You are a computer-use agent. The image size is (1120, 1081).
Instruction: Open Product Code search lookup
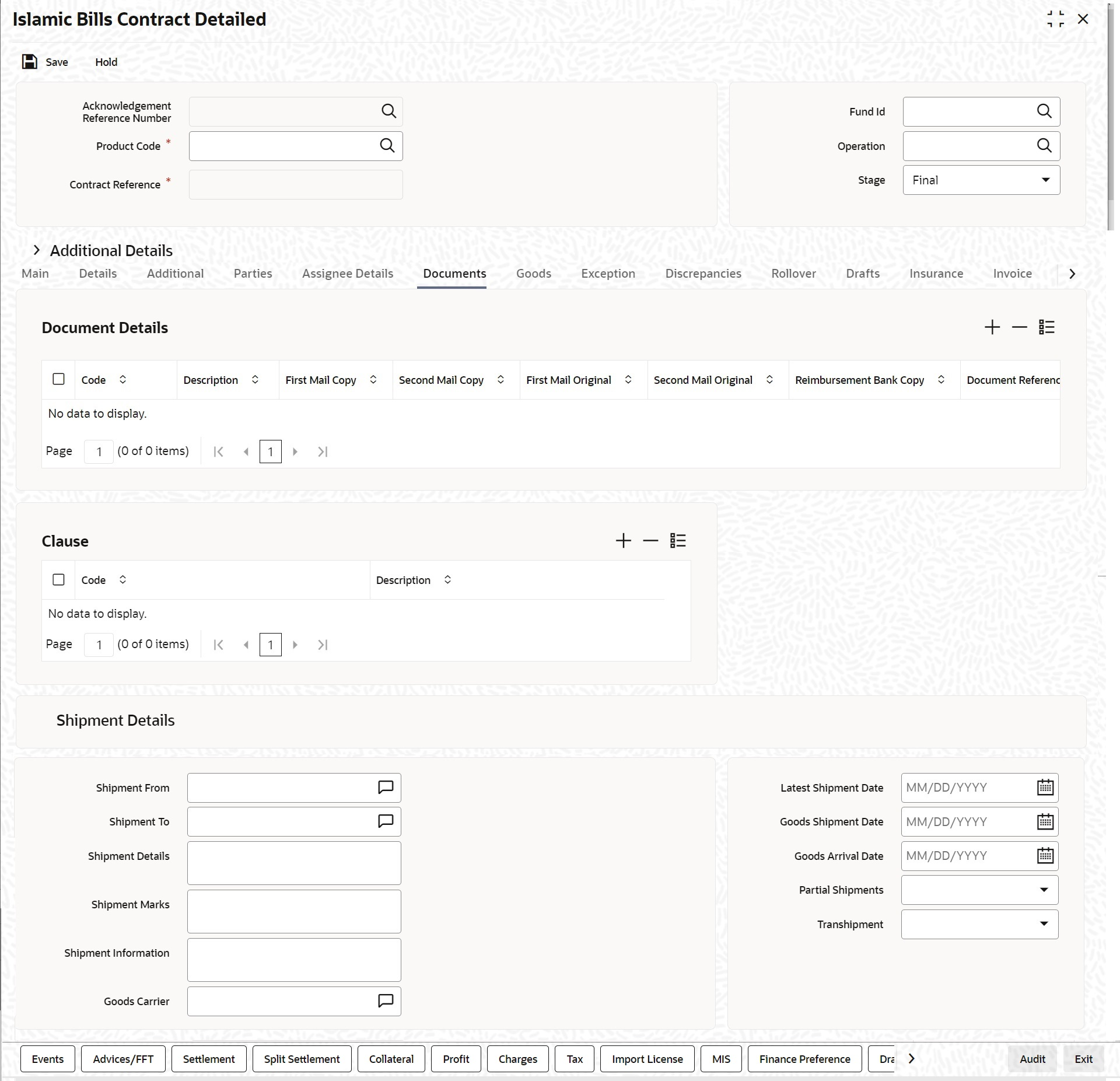pyautogui.click(x=387, y=146)
